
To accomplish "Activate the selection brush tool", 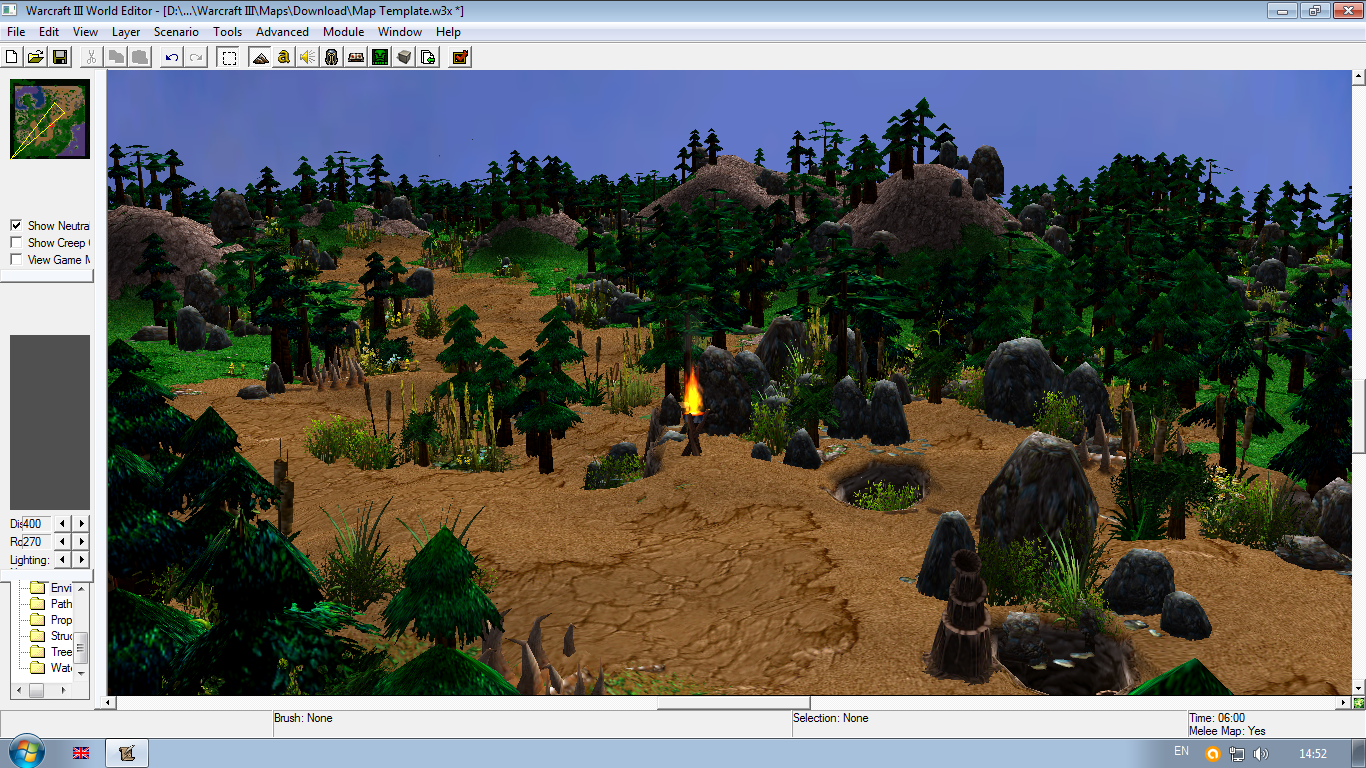I will (229, 57).
